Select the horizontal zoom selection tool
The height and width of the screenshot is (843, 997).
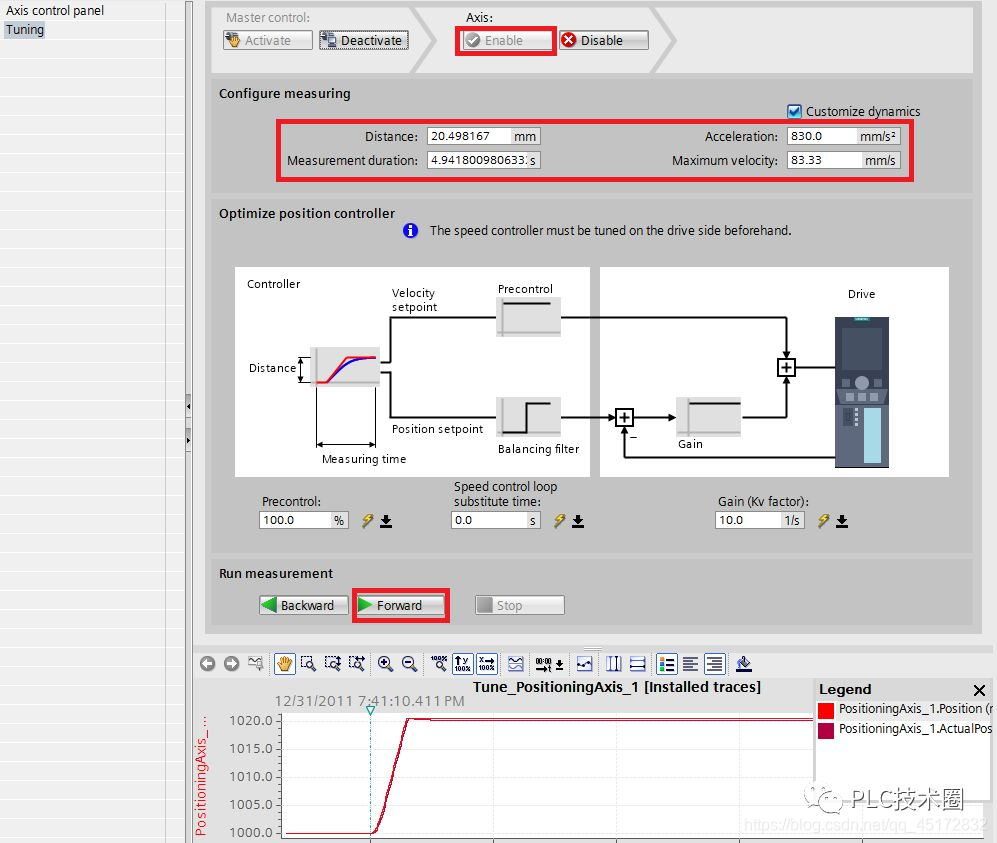tap(357, 664)
